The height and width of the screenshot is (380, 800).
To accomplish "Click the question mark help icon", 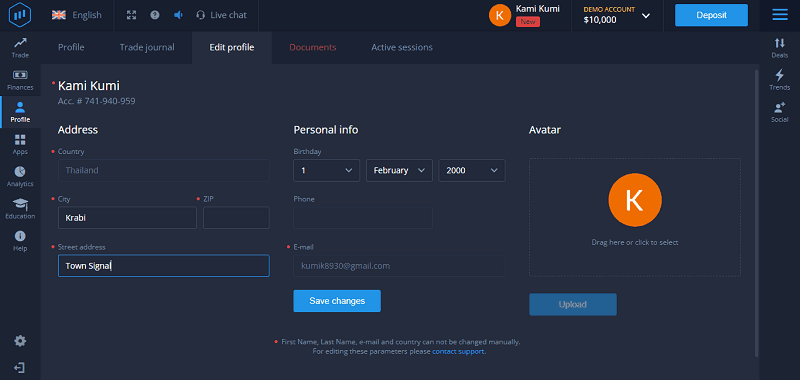I will (x=155, y=15).
